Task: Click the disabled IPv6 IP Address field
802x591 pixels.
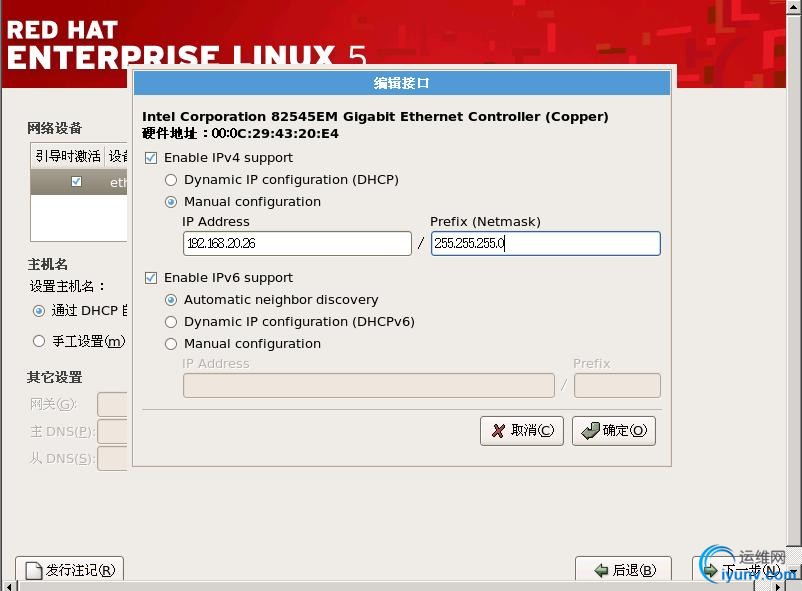Action: tap(369, 385)
